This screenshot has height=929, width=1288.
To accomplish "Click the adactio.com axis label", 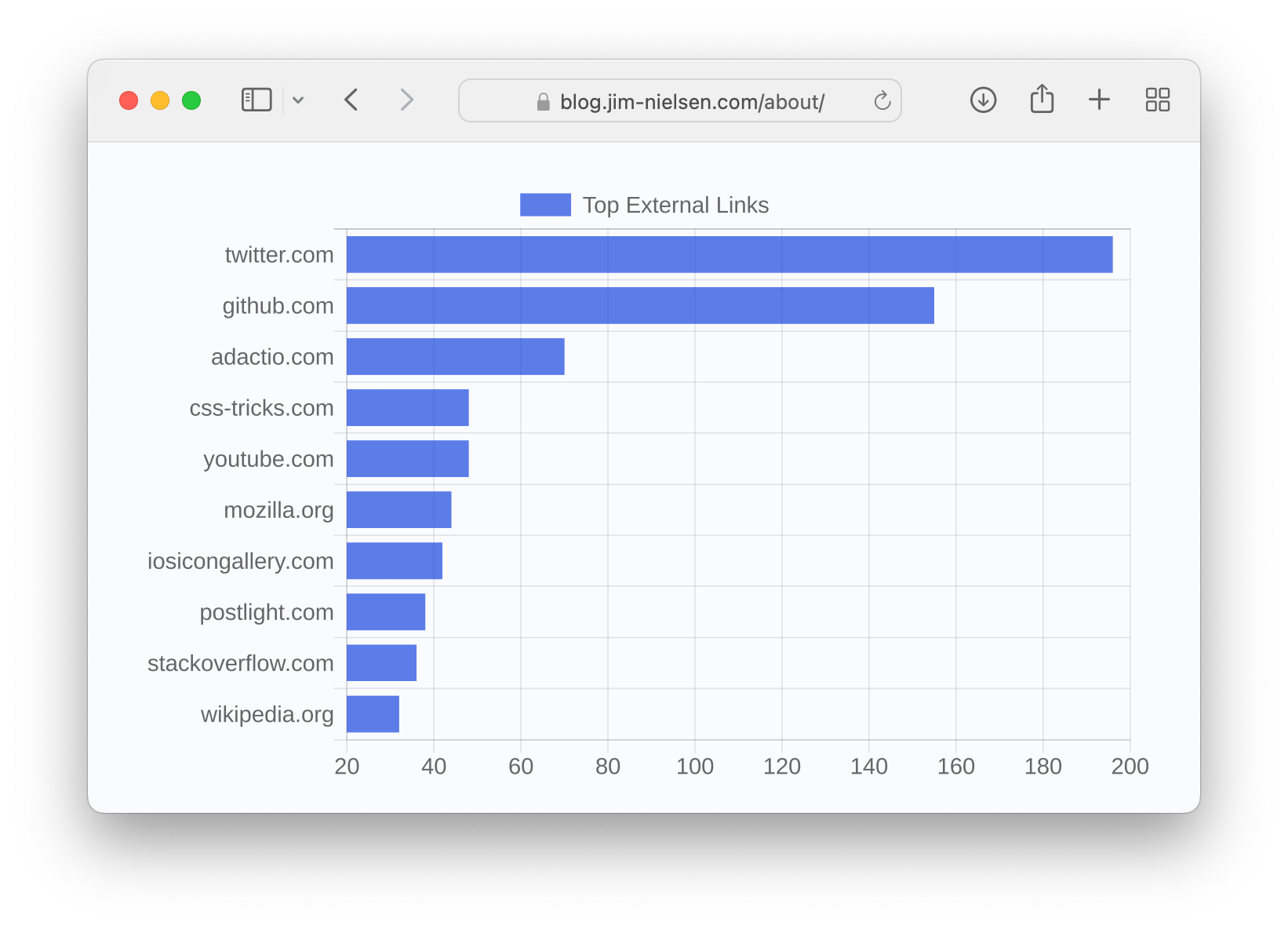I will [x=272, y=357].
